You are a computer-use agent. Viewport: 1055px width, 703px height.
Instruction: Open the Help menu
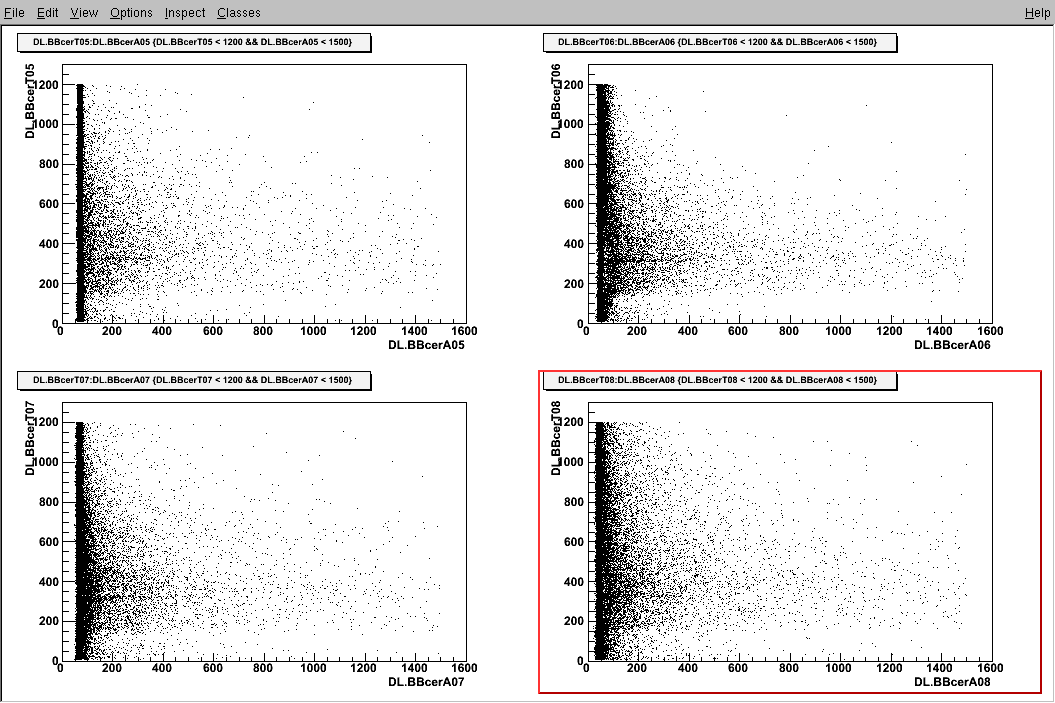point(1037,13)
